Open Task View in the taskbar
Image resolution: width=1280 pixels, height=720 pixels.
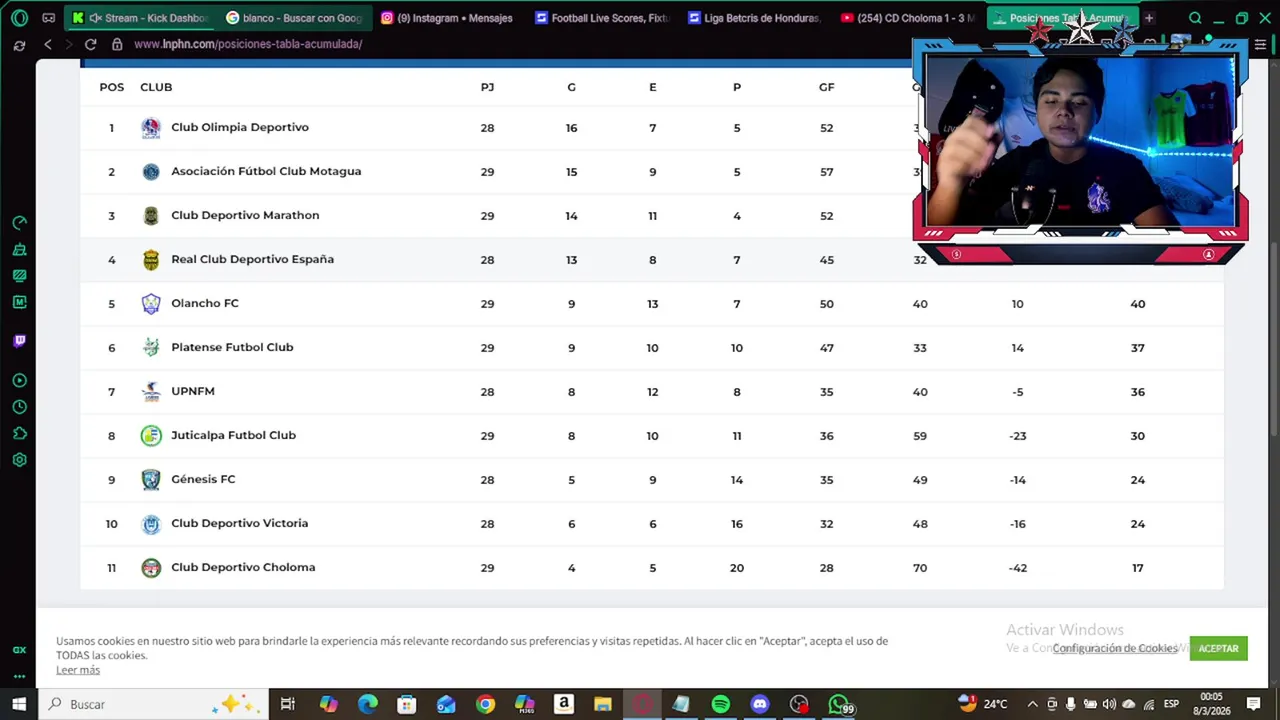pyautogui.click(x=287, y=704)
